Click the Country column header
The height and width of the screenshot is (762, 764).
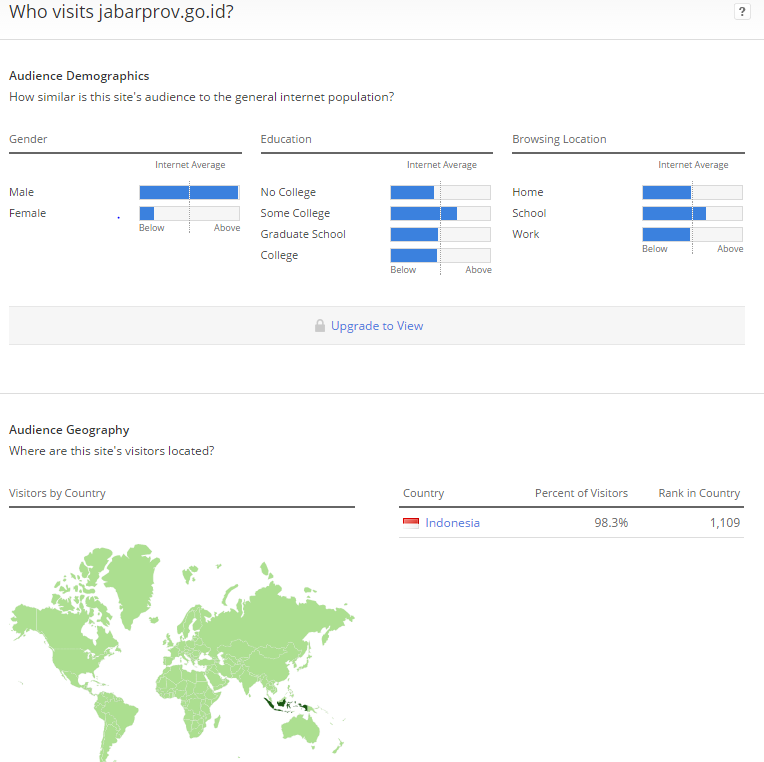[x=423, y=493]
